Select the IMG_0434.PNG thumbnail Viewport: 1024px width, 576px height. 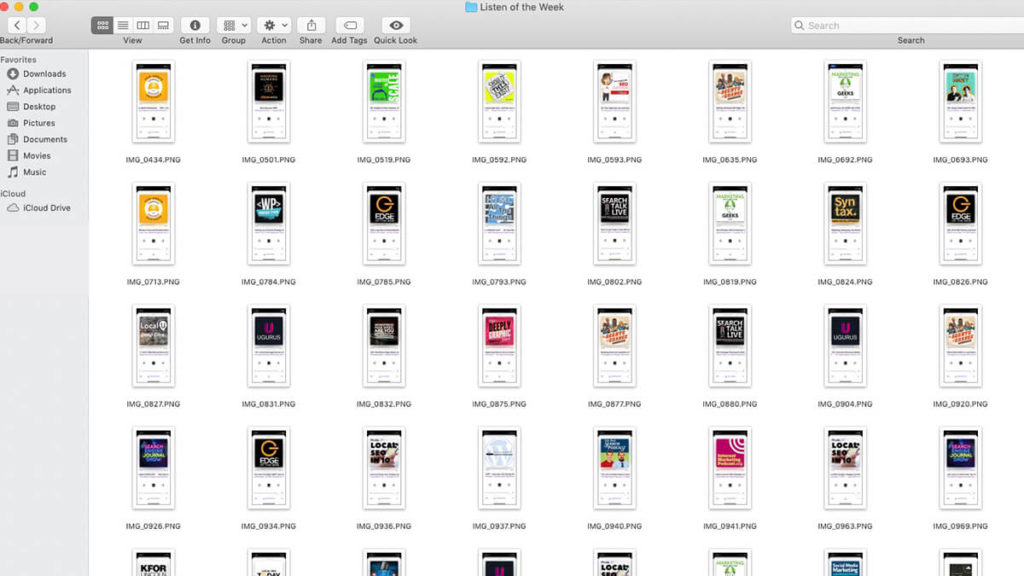153,101
